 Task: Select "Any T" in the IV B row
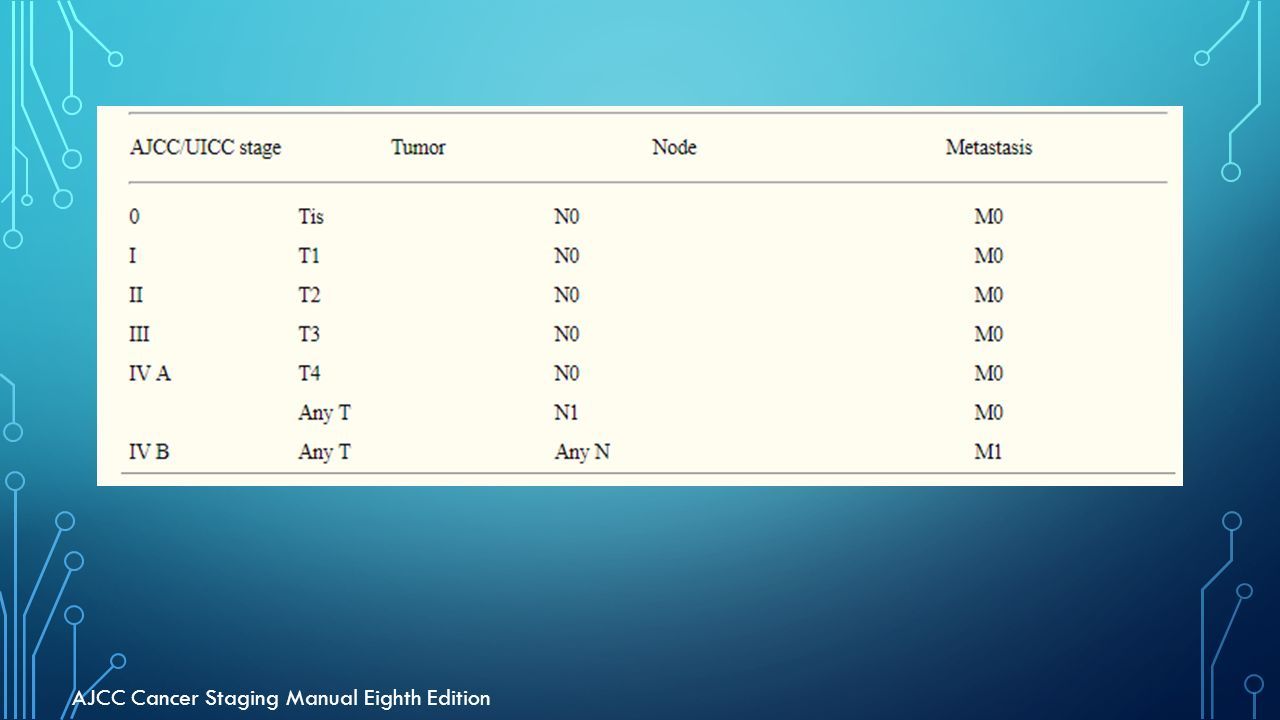[x=324, y=453]
